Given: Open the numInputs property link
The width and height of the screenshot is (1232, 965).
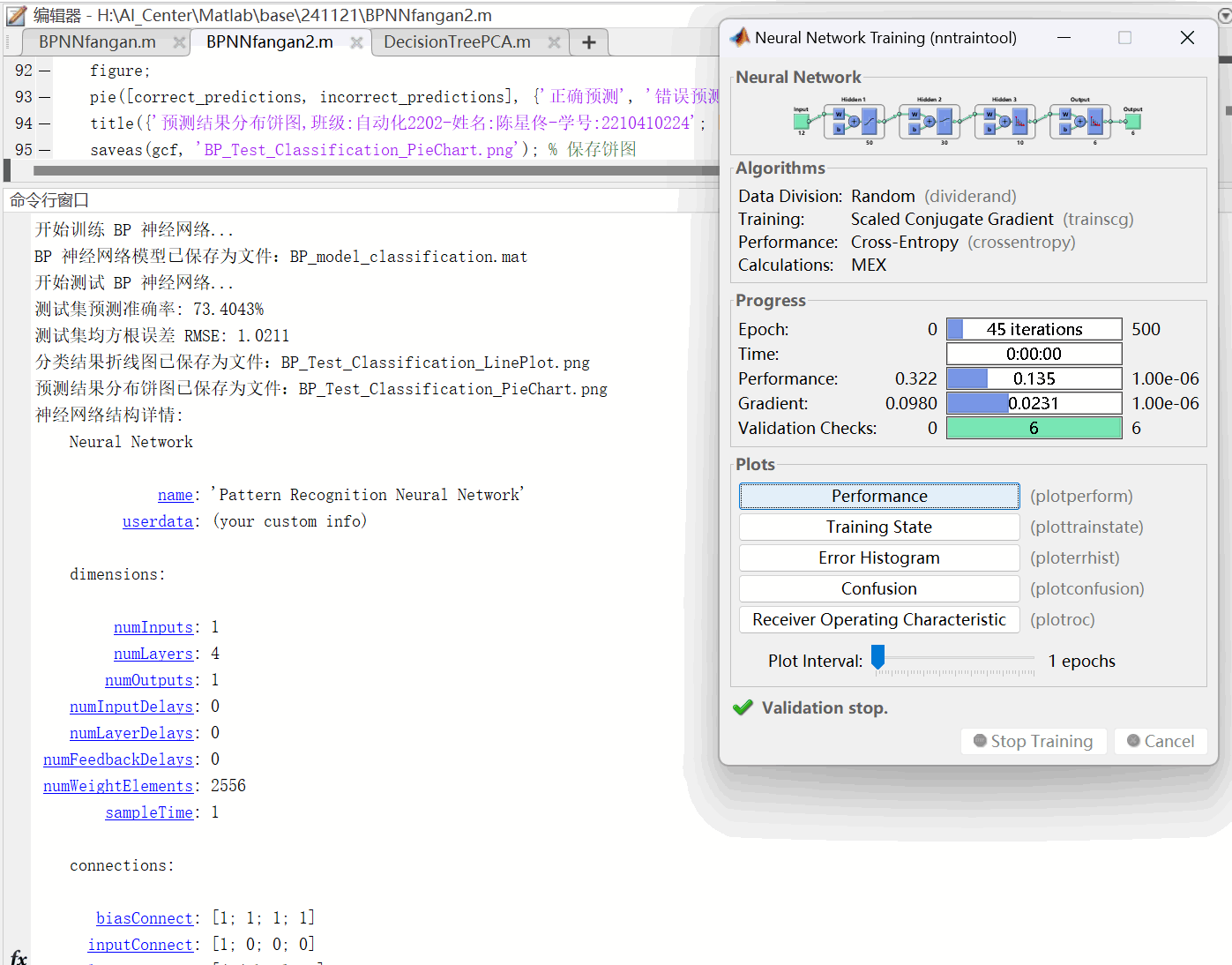Looking at the screenshot, I should pyautogui.click(x=153, y=627).
